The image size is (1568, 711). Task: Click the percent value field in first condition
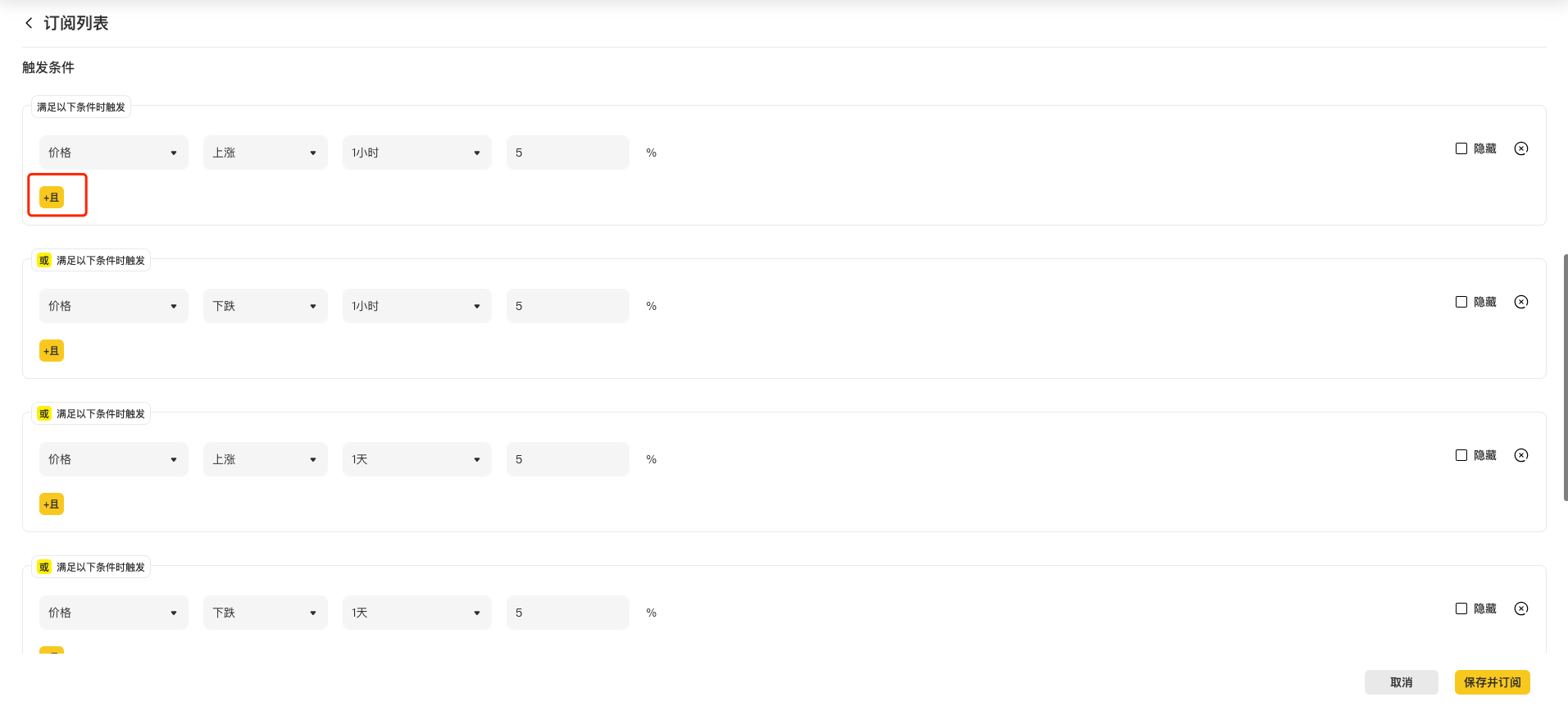[x=567, y=153]
